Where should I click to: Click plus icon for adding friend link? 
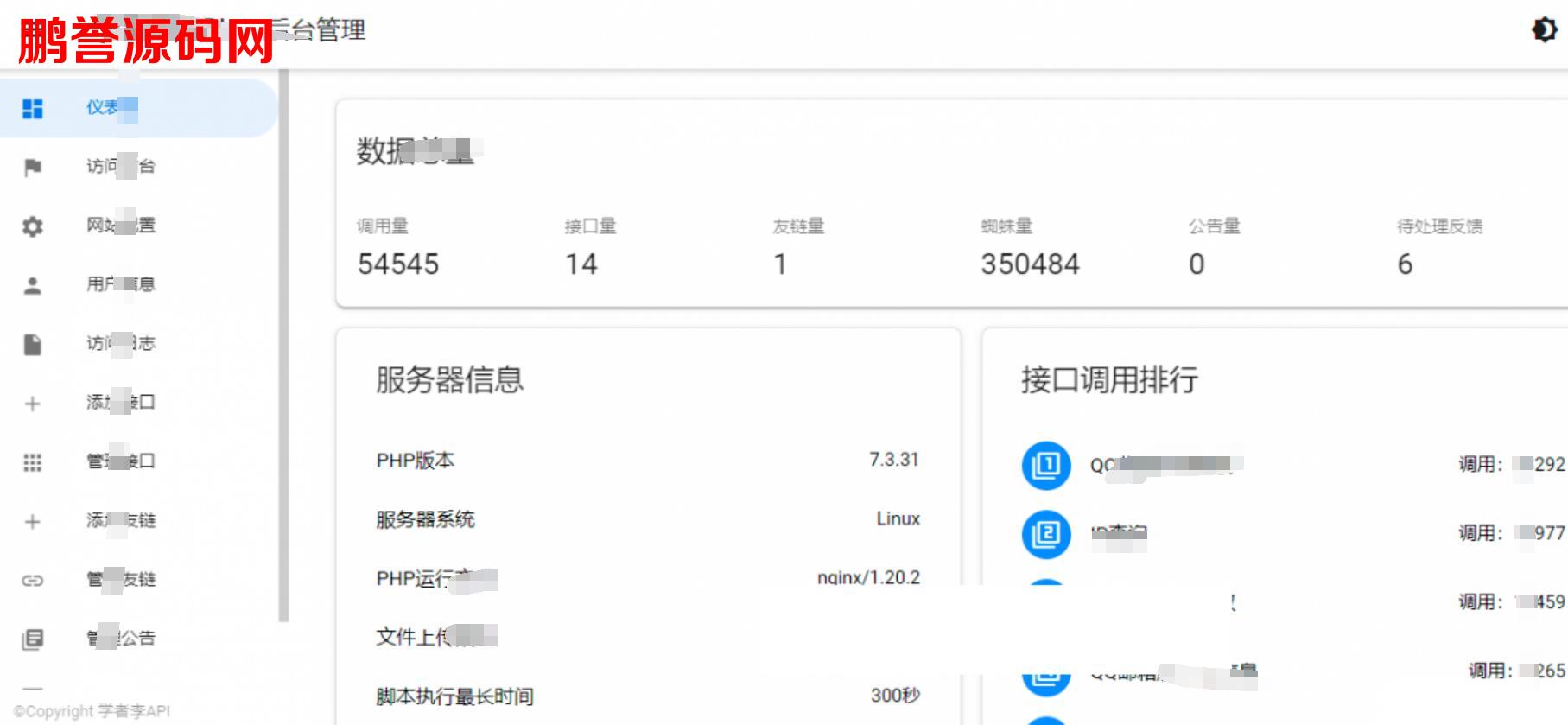point(33,521)
